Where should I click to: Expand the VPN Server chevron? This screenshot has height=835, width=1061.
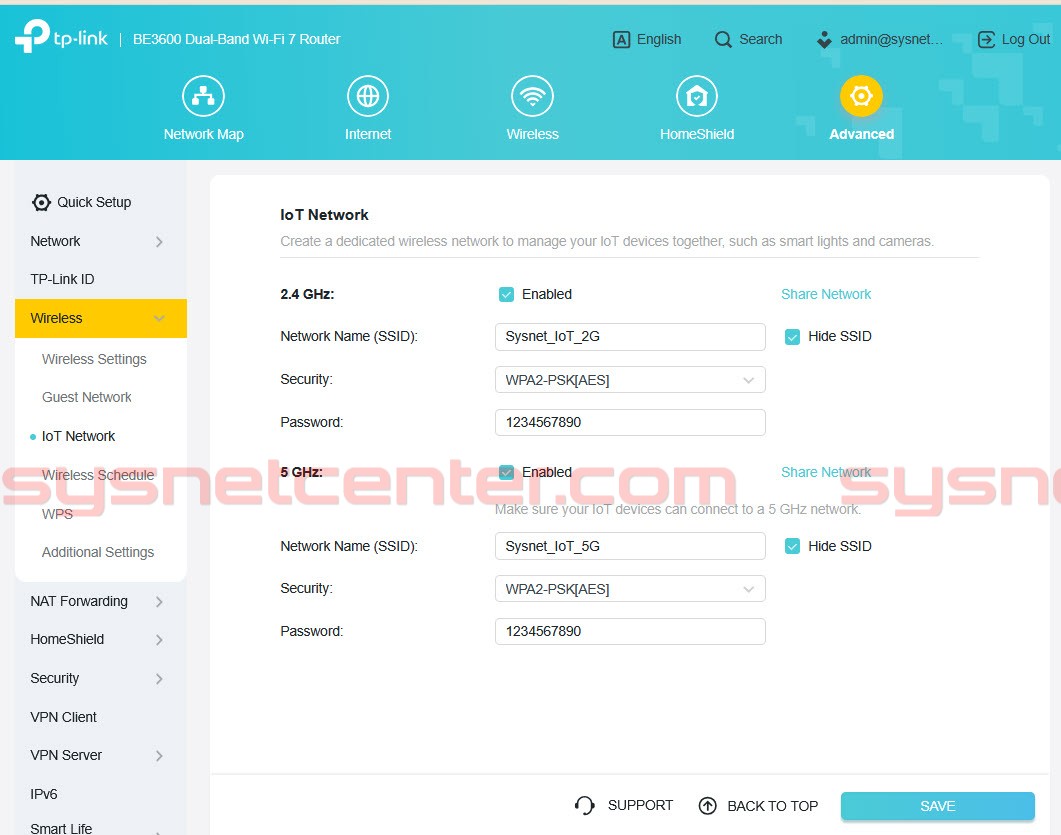[x=159, y=756]
